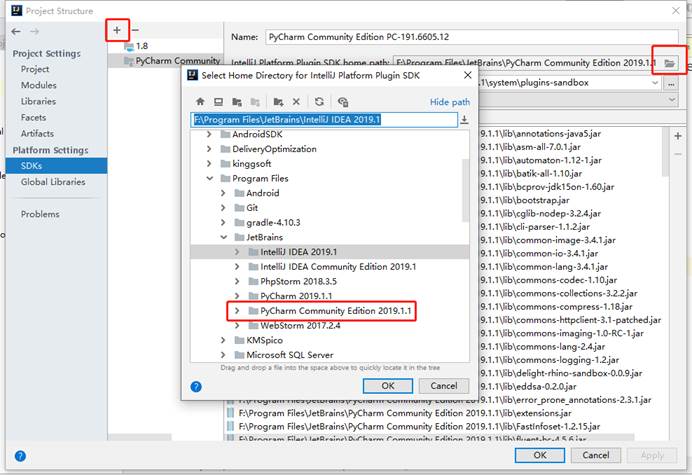The image size is (692, 475).
Task: Open help in Project Structure window
Action: pos(20,456)
